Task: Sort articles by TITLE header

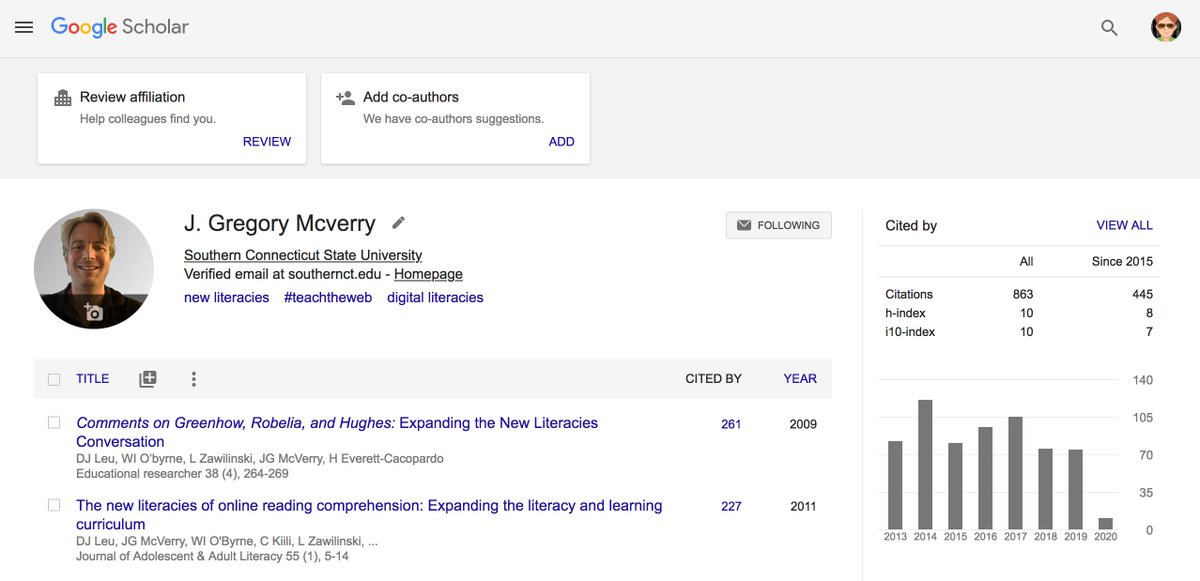Action: (x=93, y=379)
